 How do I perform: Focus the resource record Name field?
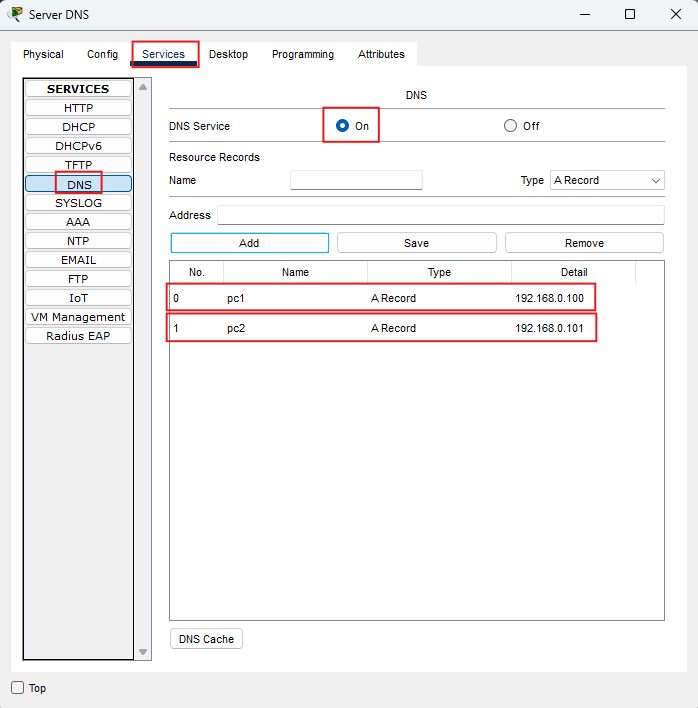356,180
